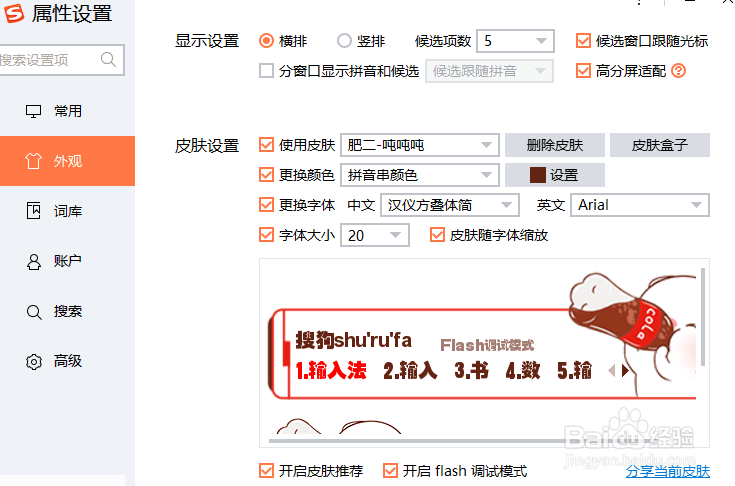Click the 高分屏适配 help question icon
Screen dimensions: 735x486
(x=678, y=71)
